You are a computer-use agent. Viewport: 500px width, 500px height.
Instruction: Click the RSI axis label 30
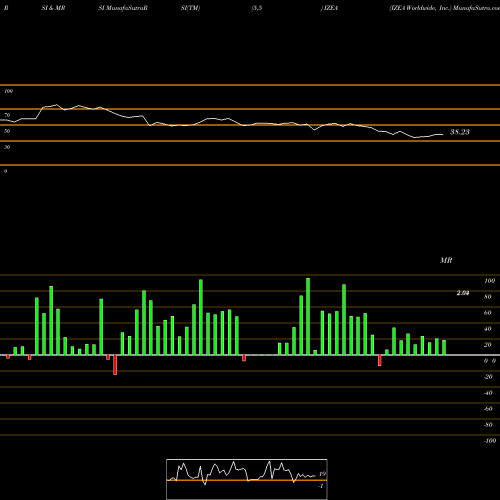click(x=7, y=147)
